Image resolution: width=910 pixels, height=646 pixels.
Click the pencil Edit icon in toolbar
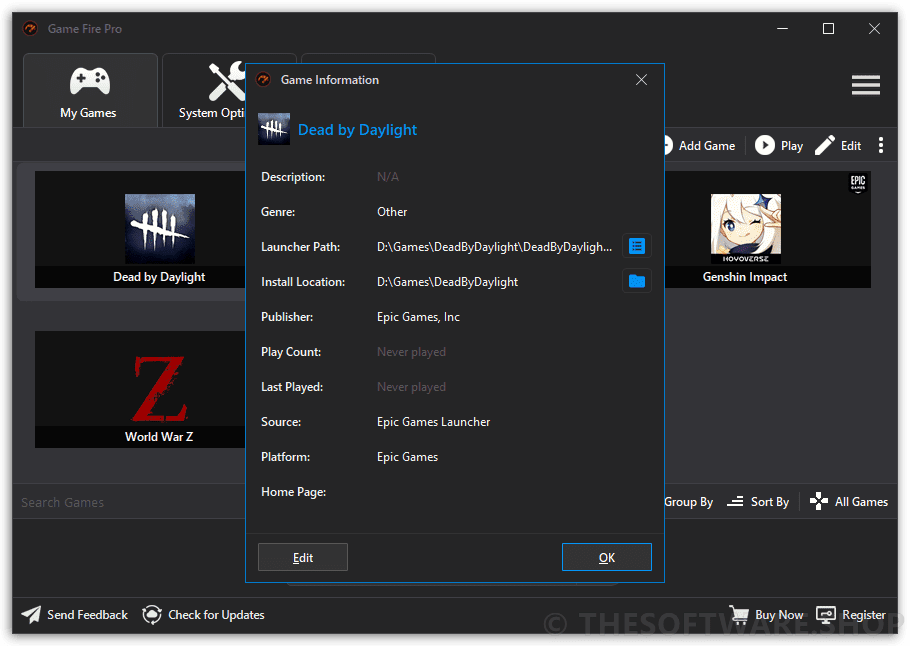(x=824, y=145)
